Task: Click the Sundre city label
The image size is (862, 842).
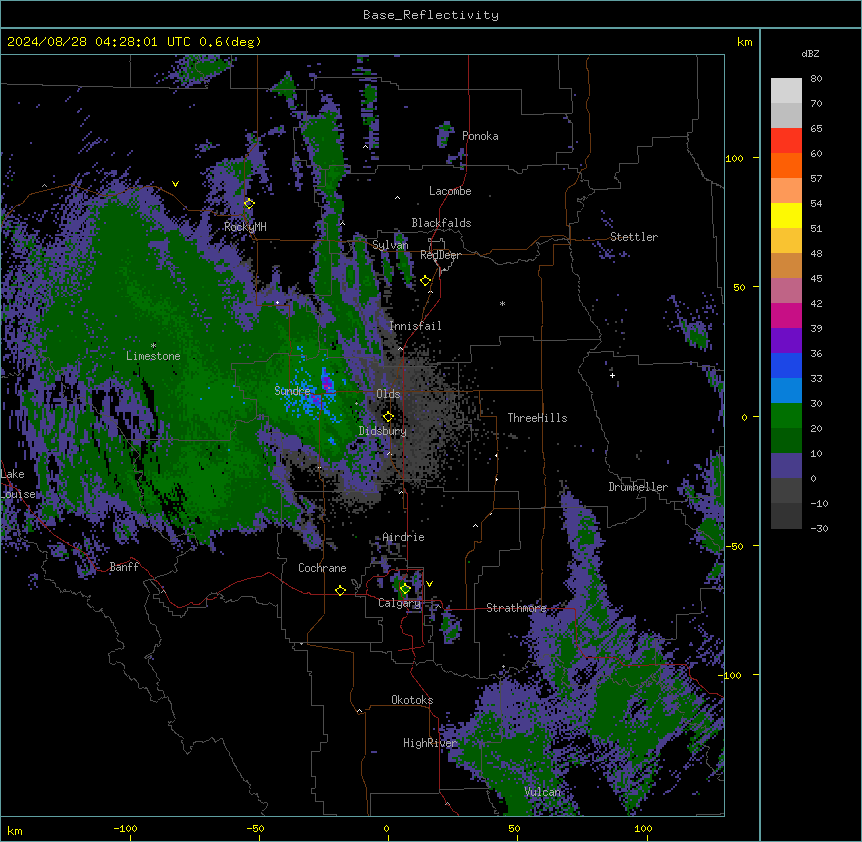Action: (292, 391)
